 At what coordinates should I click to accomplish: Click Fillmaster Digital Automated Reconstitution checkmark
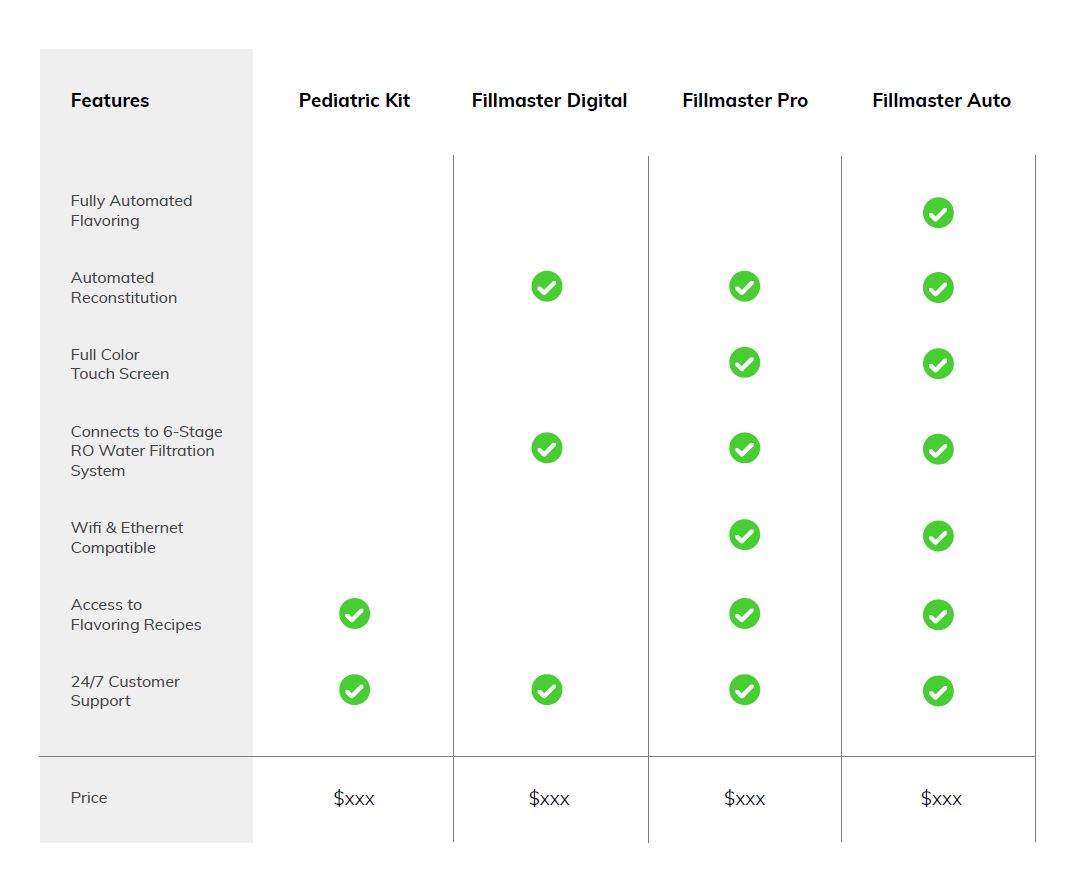click(x=547, y=287)
